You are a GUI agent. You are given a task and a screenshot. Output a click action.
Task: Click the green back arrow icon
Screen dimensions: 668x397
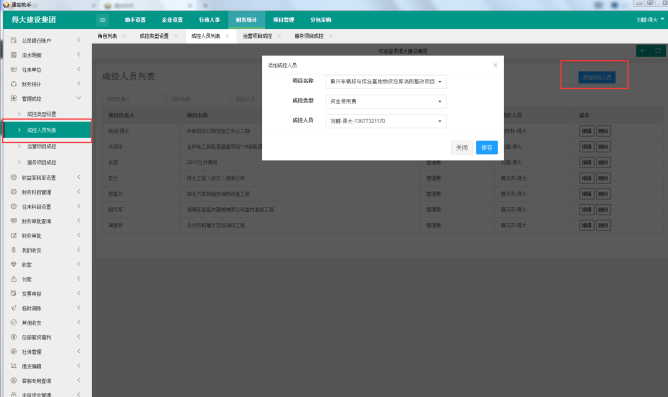(x=643, y=51)
